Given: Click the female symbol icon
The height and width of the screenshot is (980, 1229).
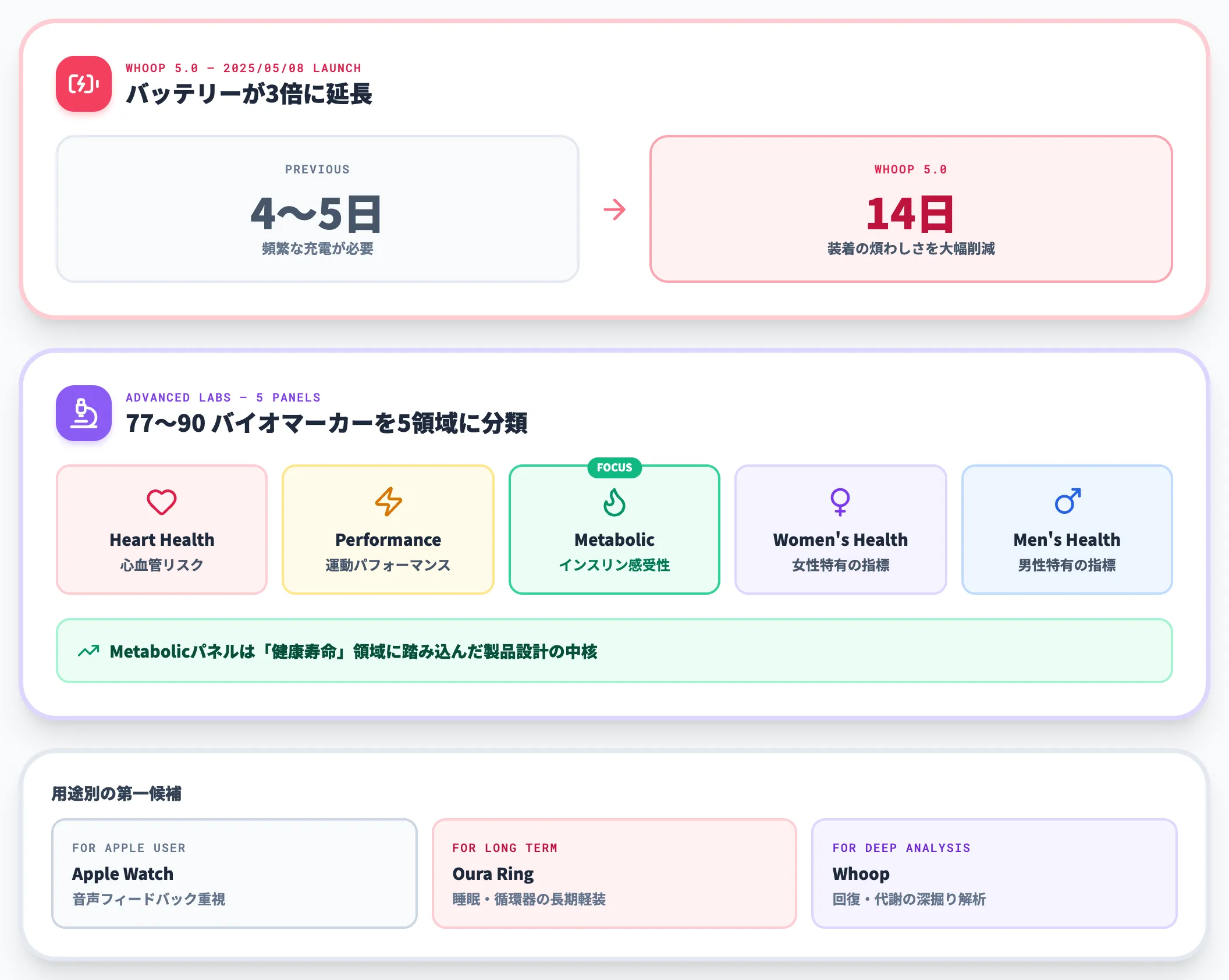Looking at the screenshot, I should tap(840, 502).
